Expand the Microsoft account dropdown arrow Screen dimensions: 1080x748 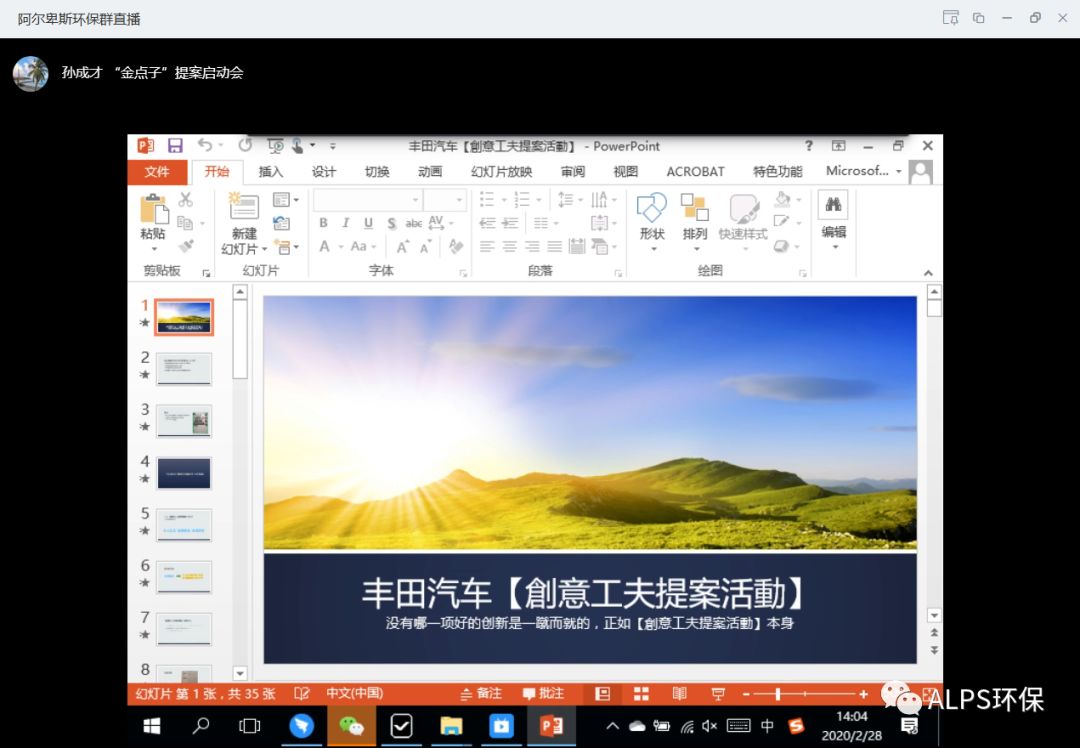[x=899, y=171]
